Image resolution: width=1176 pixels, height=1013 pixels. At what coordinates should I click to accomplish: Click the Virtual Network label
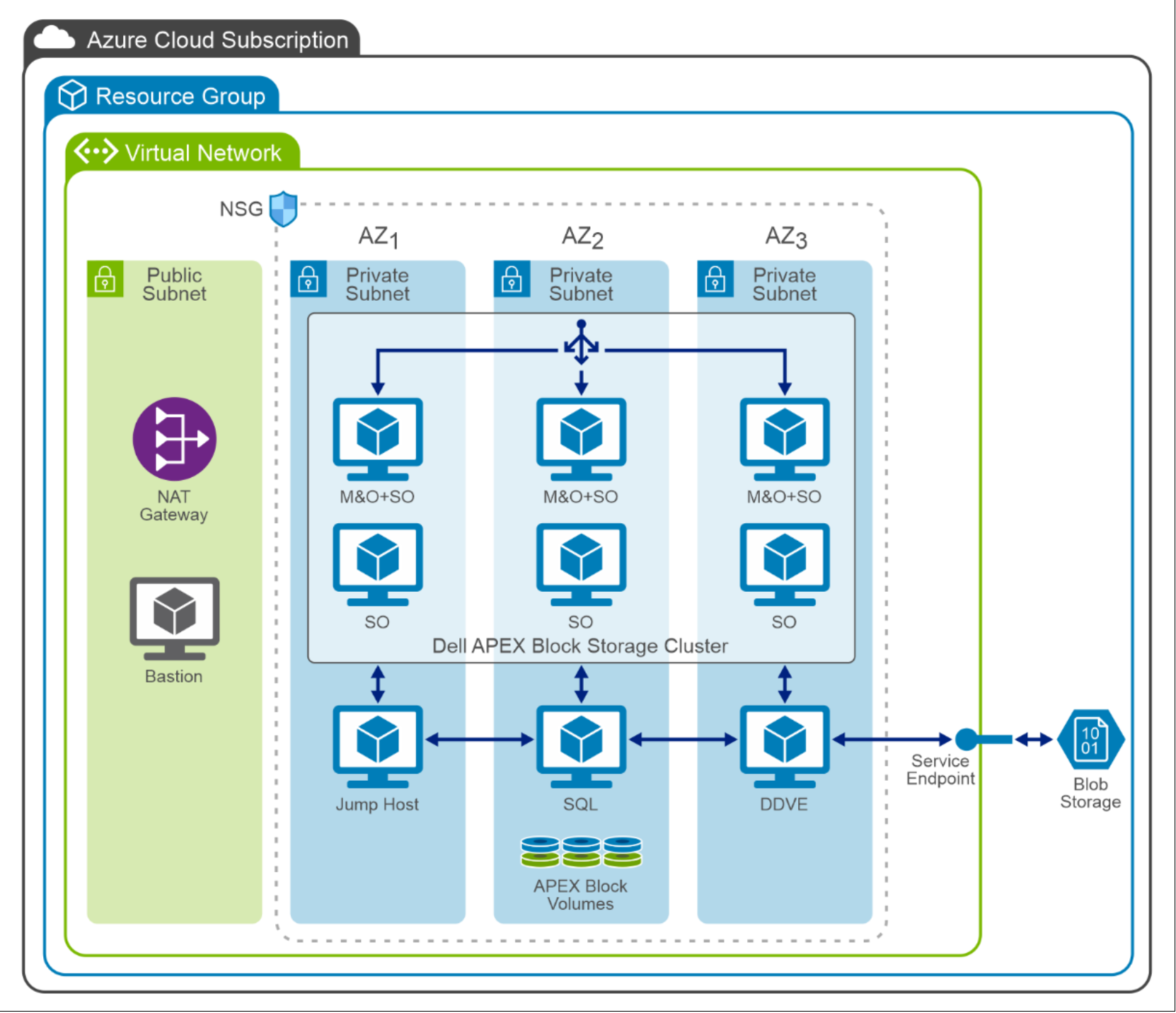pos(203,153)
